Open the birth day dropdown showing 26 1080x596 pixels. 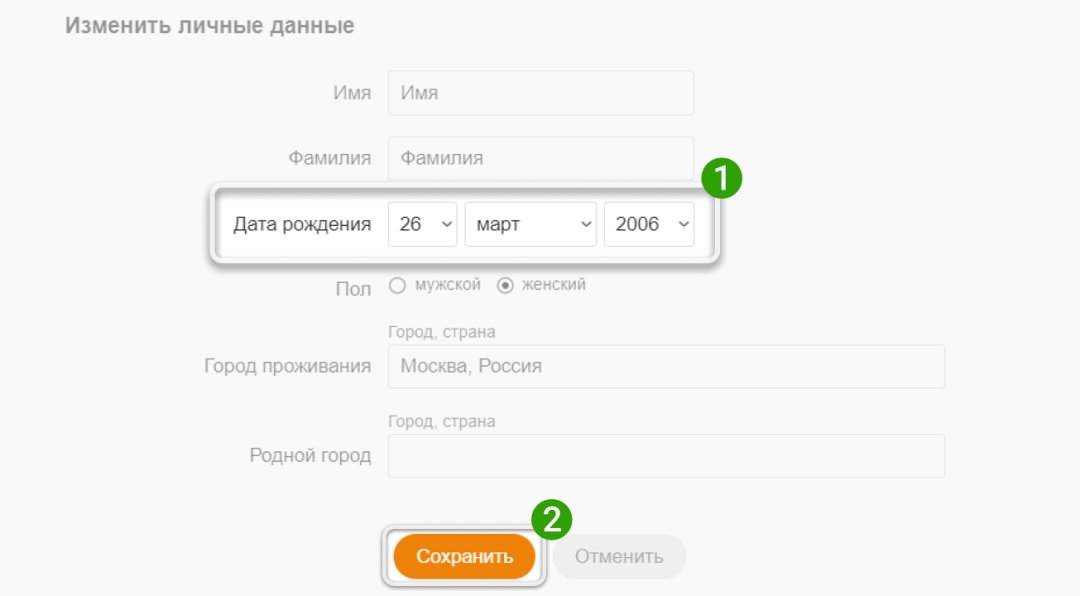click(422, 224)
